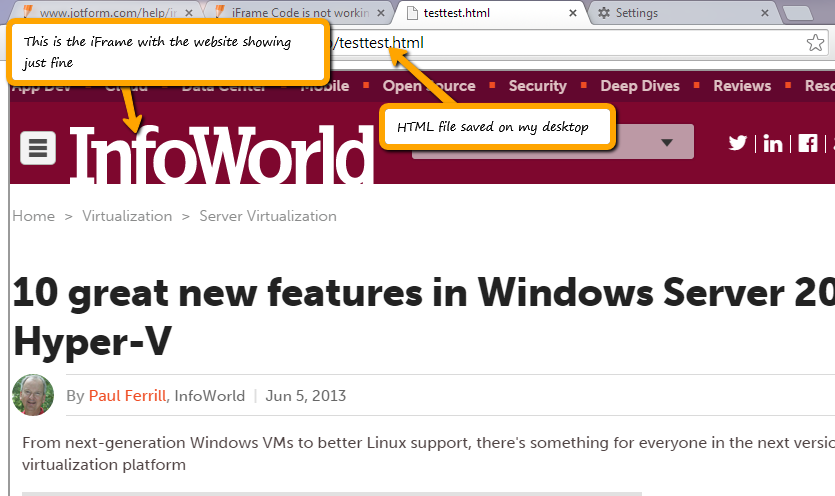835x496 pixels.
Task: Open InfoWorld's LinkedIn page icon
Action: coord(773,143)
